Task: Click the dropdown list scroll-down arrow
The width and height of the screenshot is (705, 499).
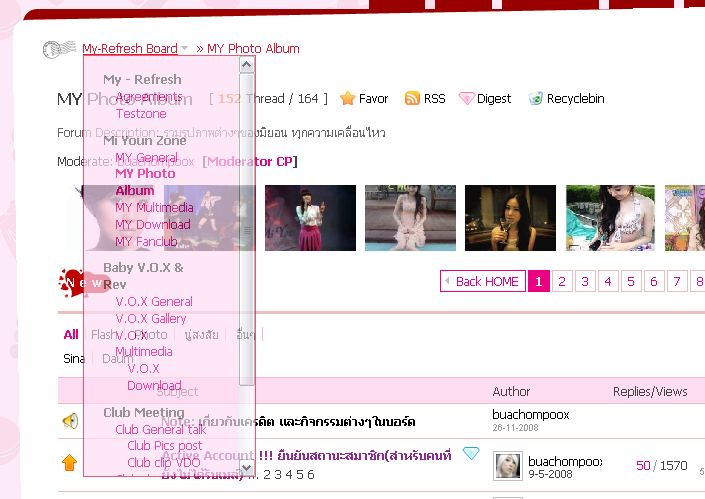Action: [x=246, y=468]
